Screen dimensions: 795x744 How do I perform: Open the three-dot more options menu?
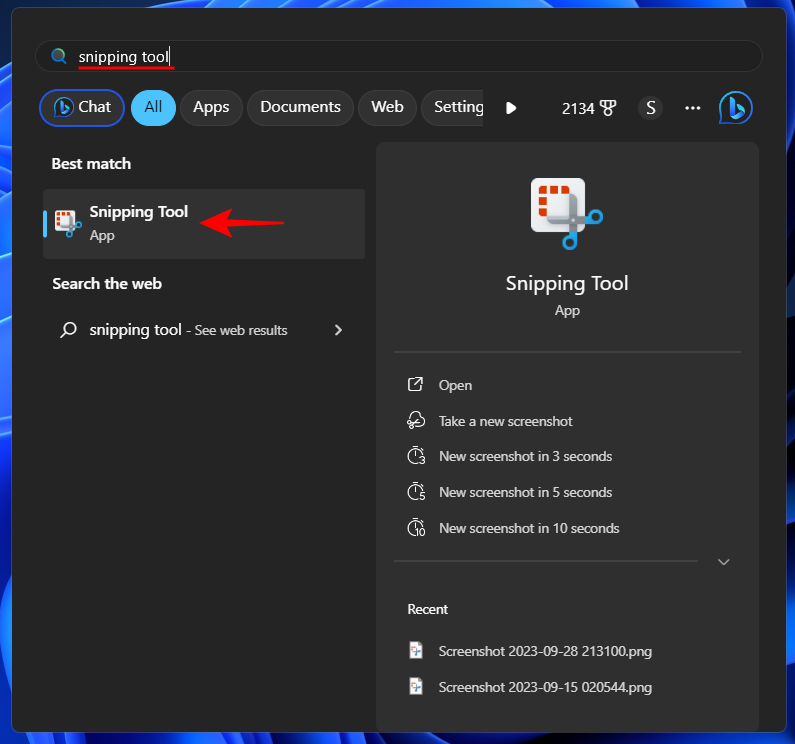tap(693, 108)
